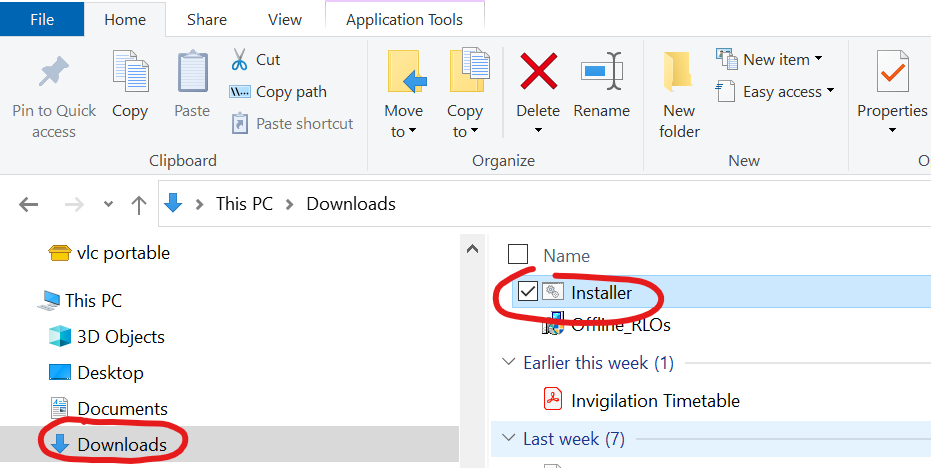Select Desktop in the navigation pane
Image resolution: width=931 pixels, height=468 pixels.
pyautogui.click(x=110, y=373)
